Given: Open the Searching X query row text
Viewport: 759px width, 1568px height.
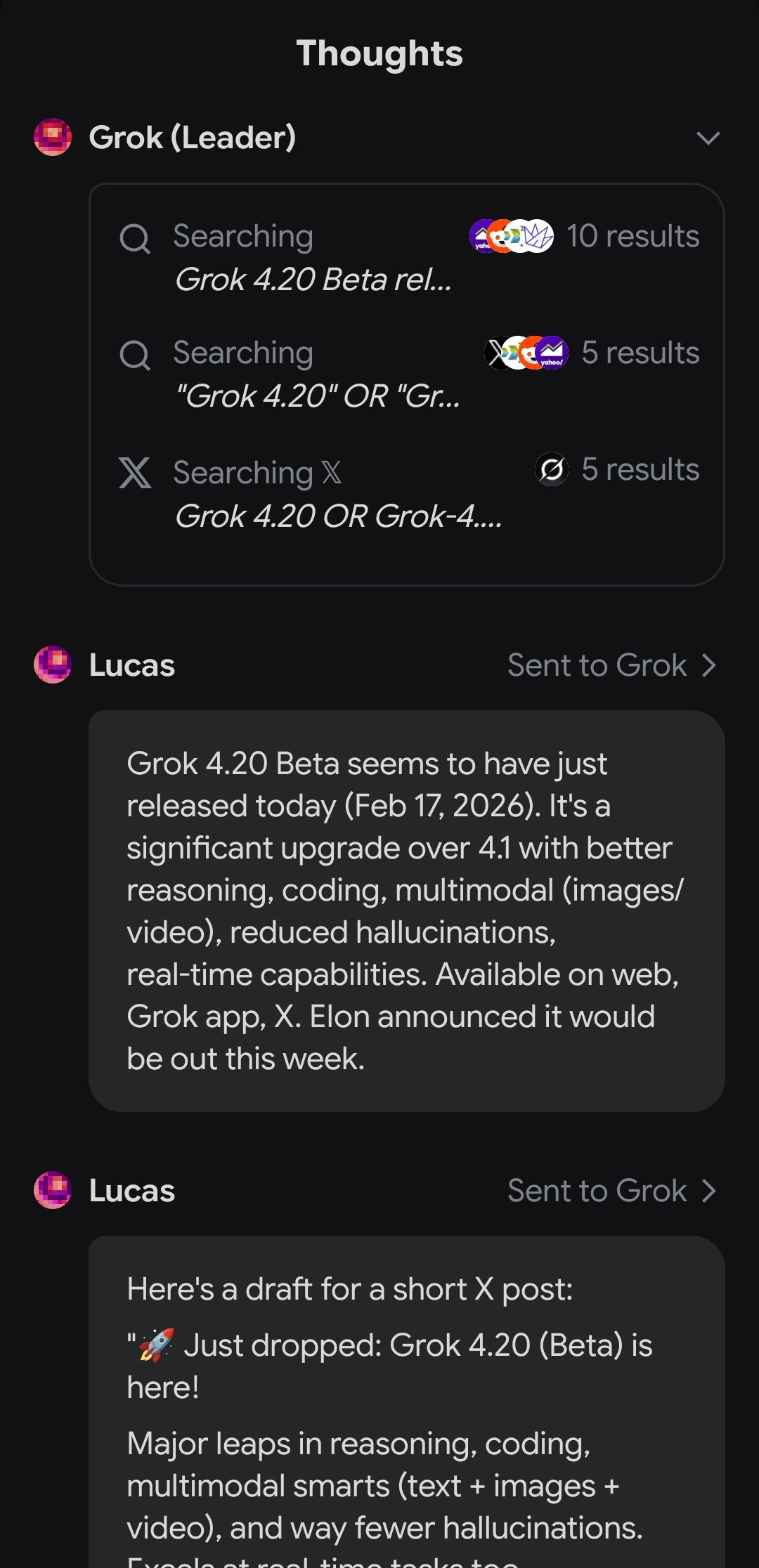Looking at the screenshot, I should coord(338,516).
